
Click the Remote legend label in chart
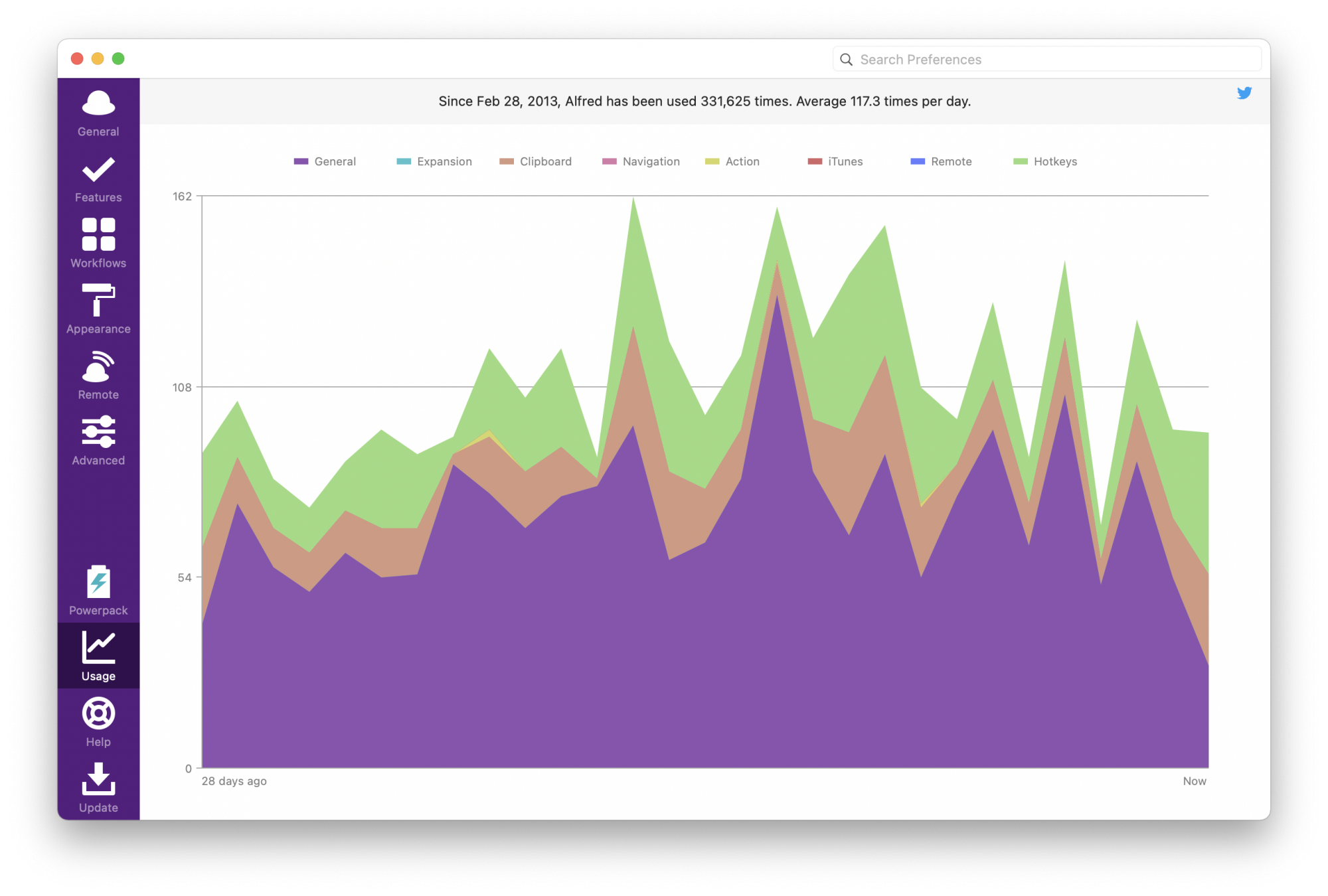pos(952,161)
